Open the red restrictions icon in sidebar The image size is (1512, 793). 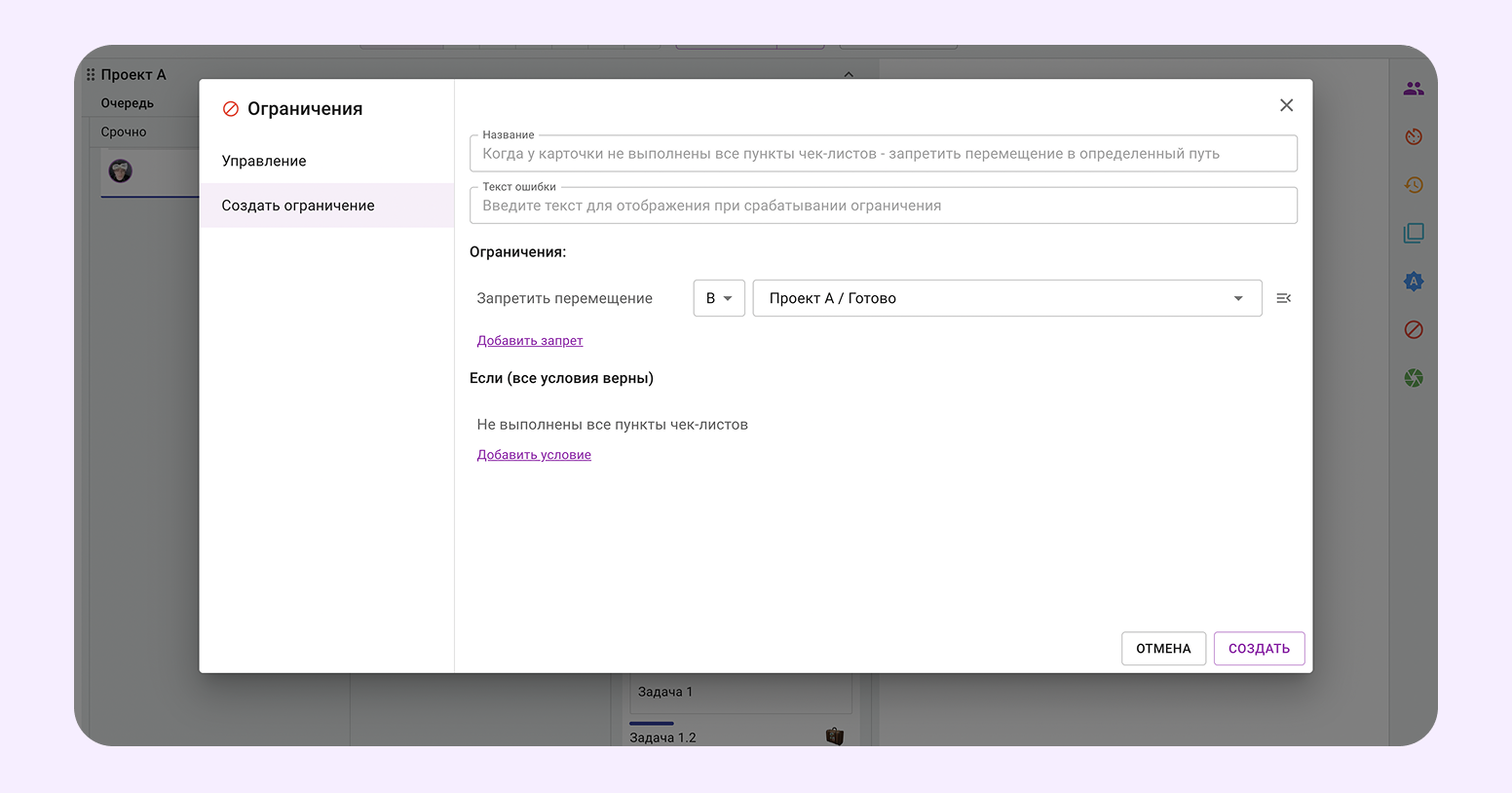point(1414,329)
